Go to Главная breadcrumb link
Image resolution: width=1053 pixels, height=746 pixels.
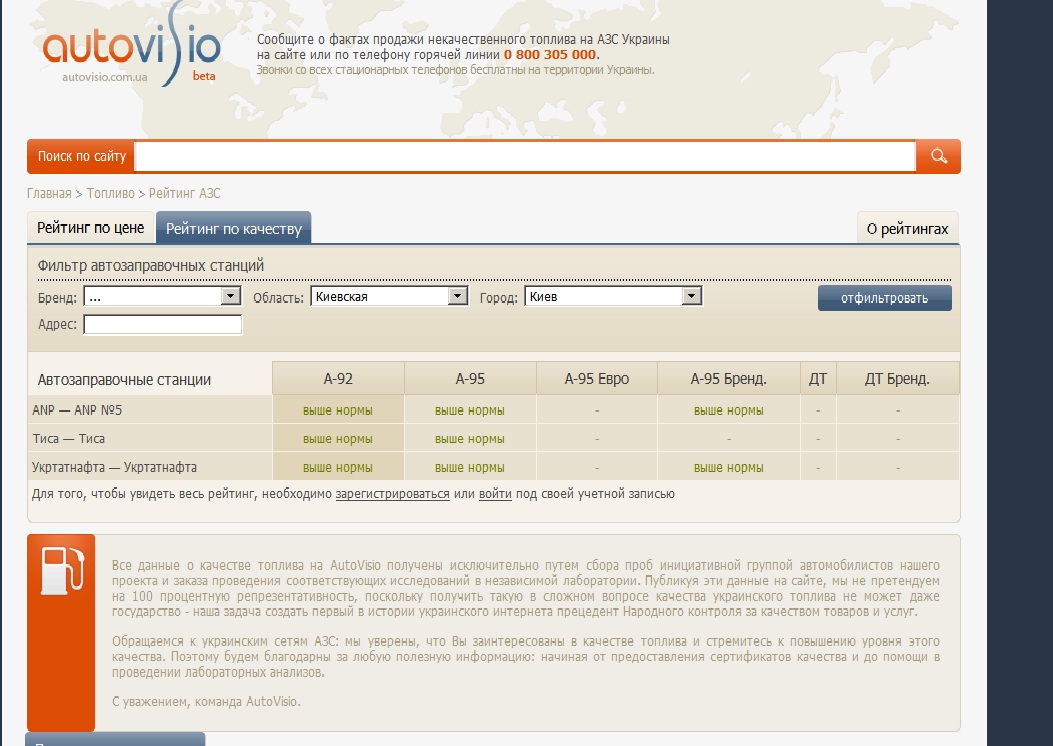[x=49, y=193]
